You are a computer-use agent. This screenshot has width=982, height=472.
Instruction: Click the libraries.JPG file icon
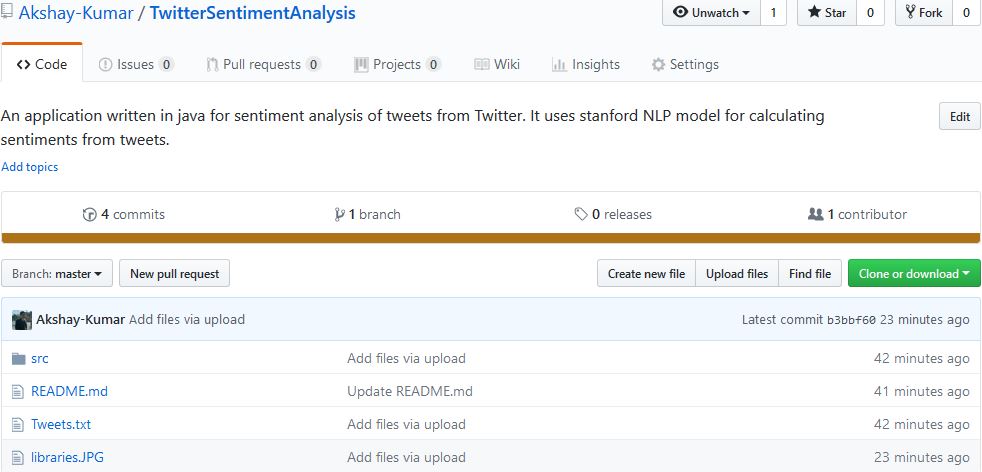pyautogui.click(x=18, y=458)
